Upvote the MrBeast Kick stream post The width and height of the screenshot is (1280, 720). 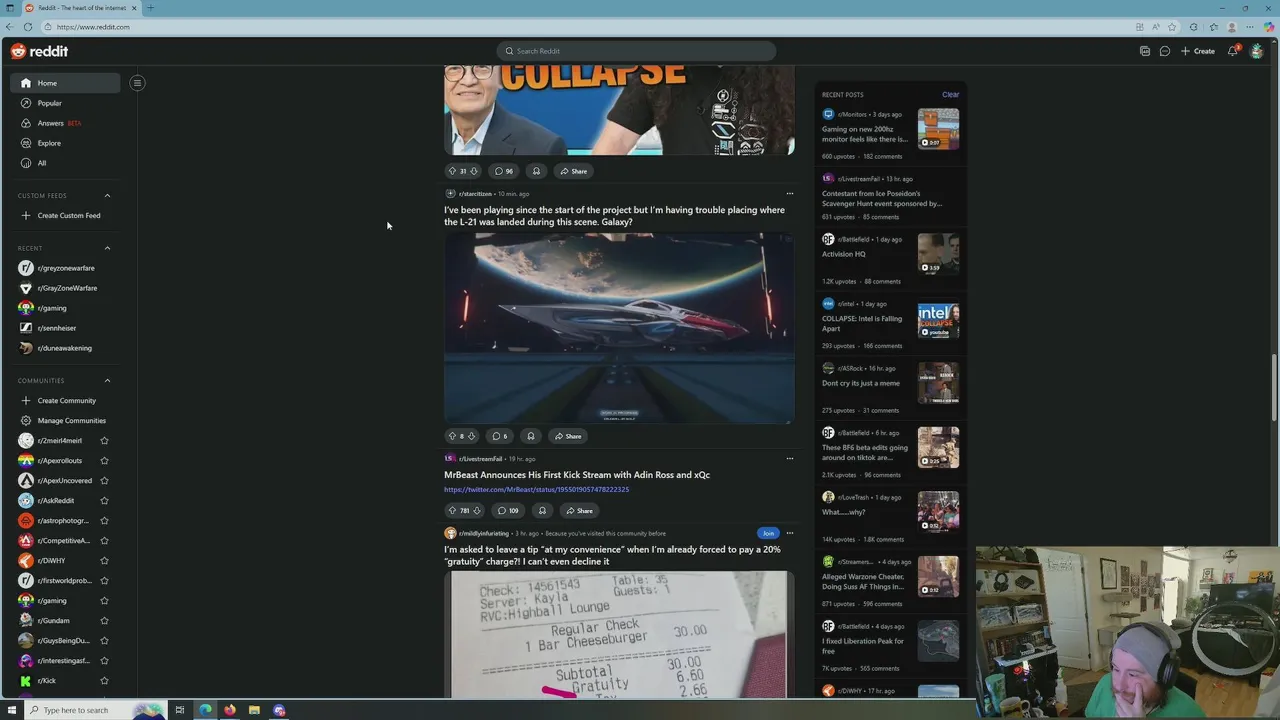pyautogui.click(x=452, y=511)
